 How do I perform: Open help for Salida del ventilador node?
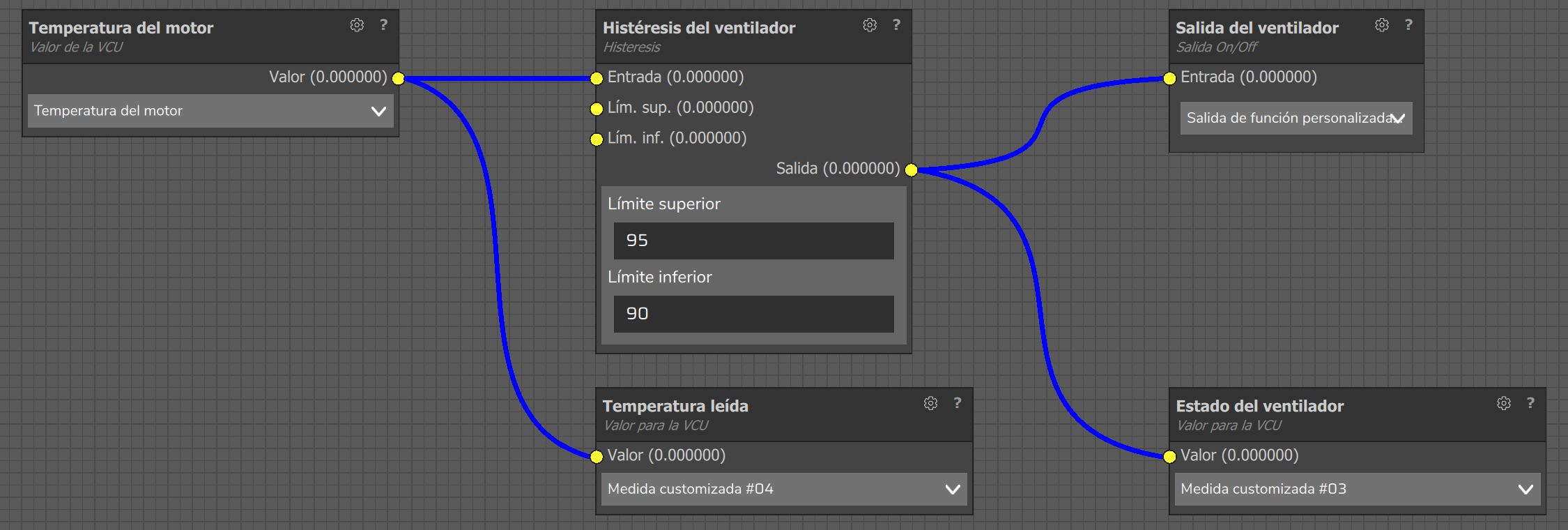(1408, 25)
